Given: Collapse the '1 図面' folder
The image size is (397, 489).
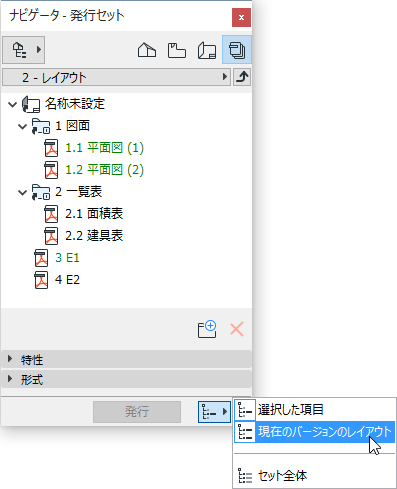Looking at the screenshot, I should pos(22,126).
